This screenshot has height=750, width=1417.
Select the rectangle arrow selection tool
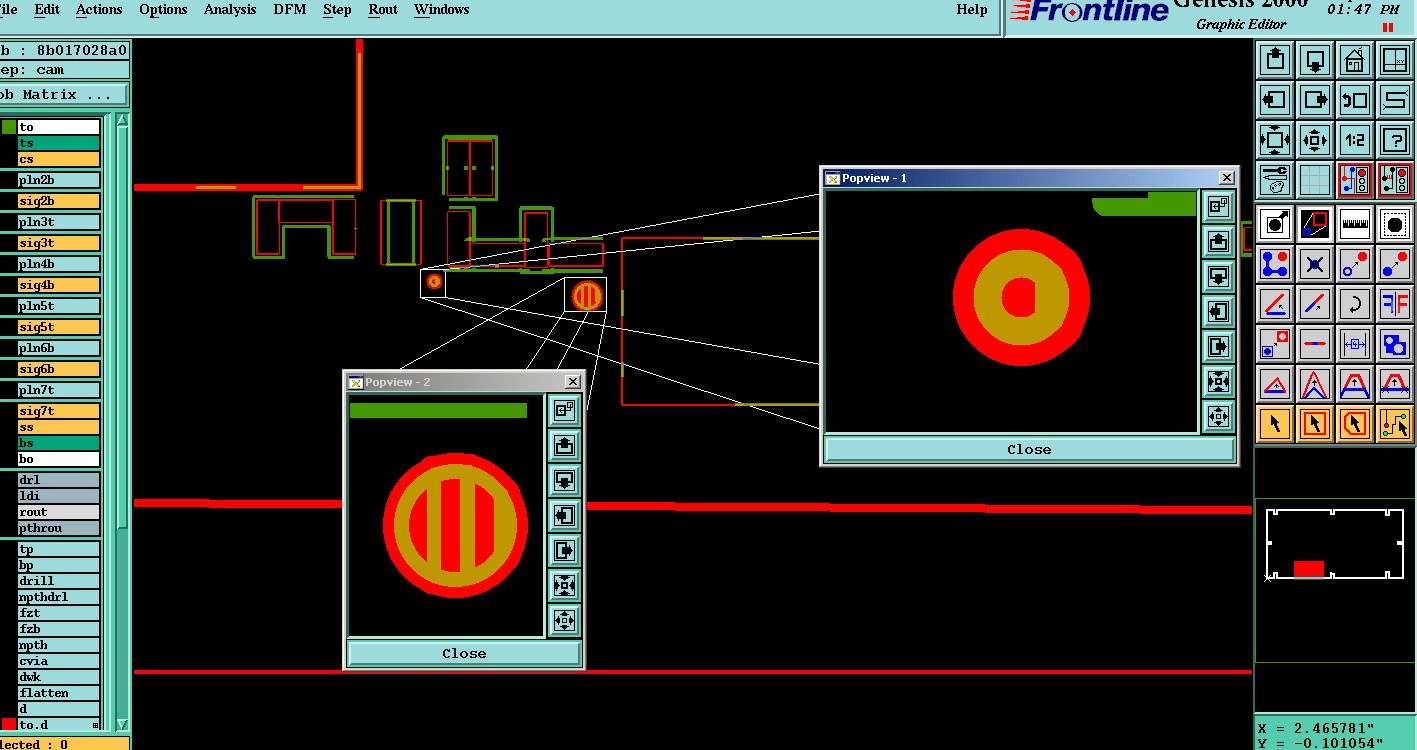point(1315,424)
